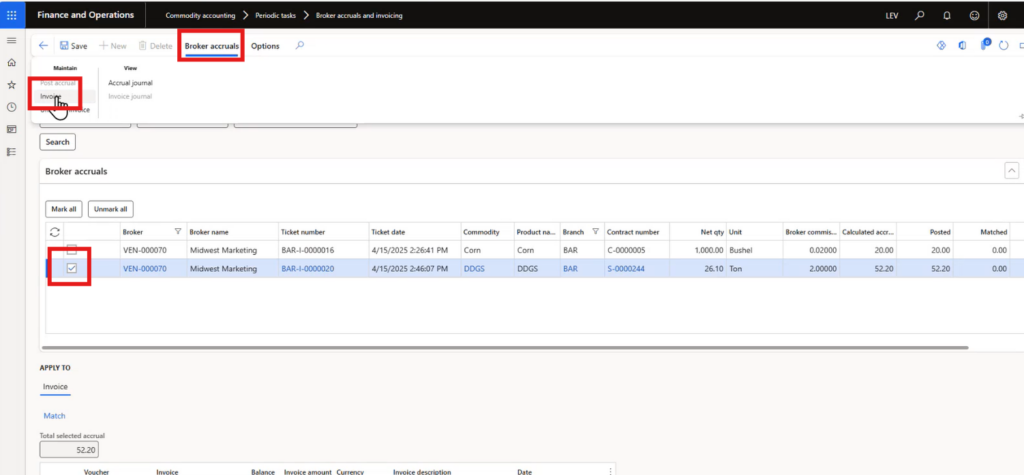Screen dimensions: 1024x475
Task: Sort by the Net qty column header
Action: (x=711, y=232)
